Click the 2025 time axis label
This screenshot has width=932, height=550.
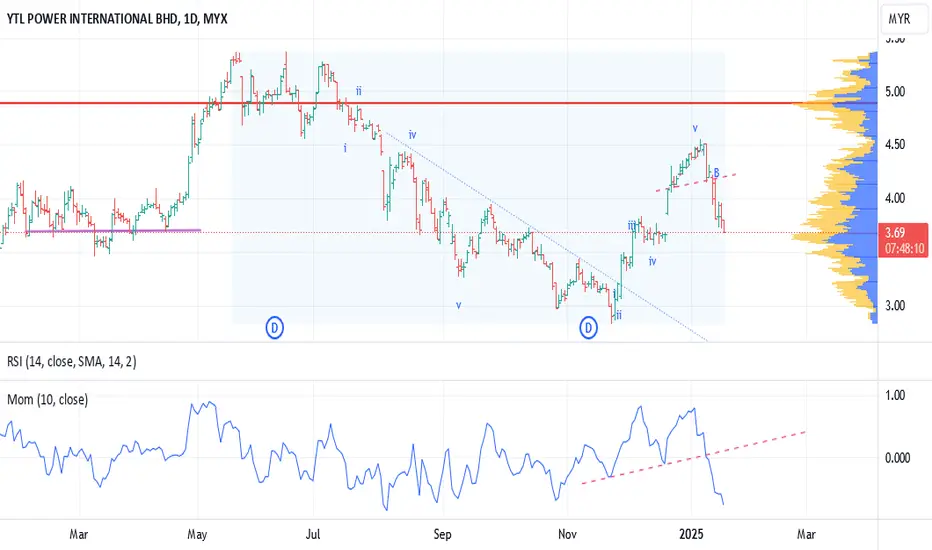(x=691, y=534)
